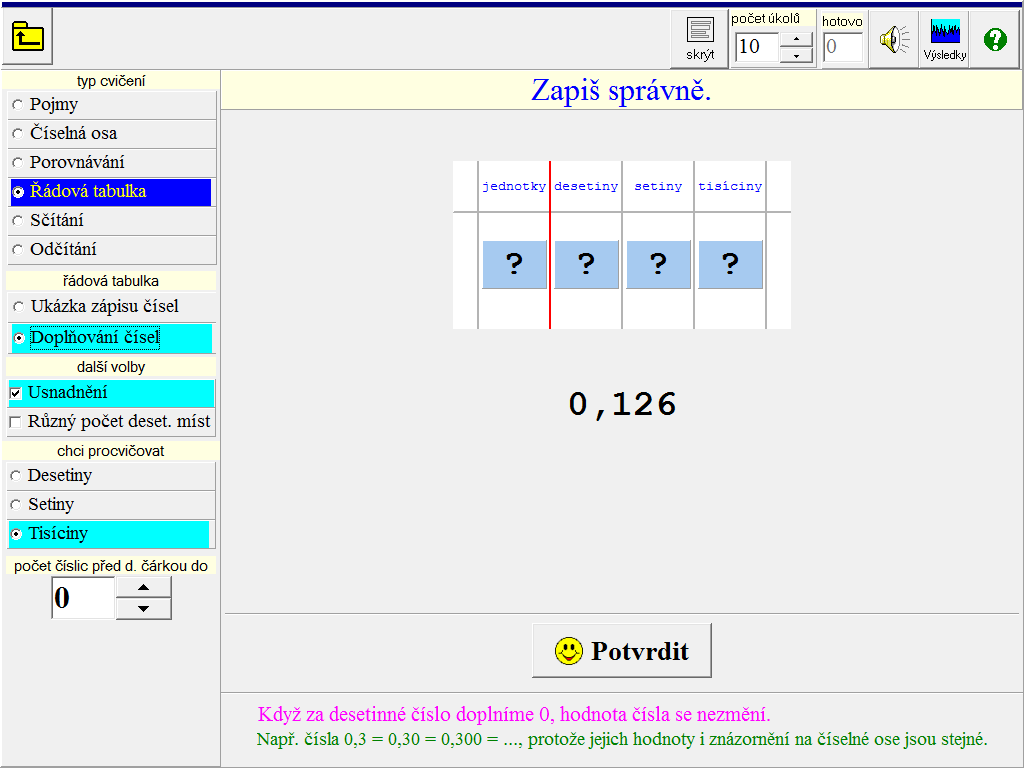This screenshot has width=1024, height=768.
Task: Click the Potvrdit confirm button
Action: (x=622, y=650)
